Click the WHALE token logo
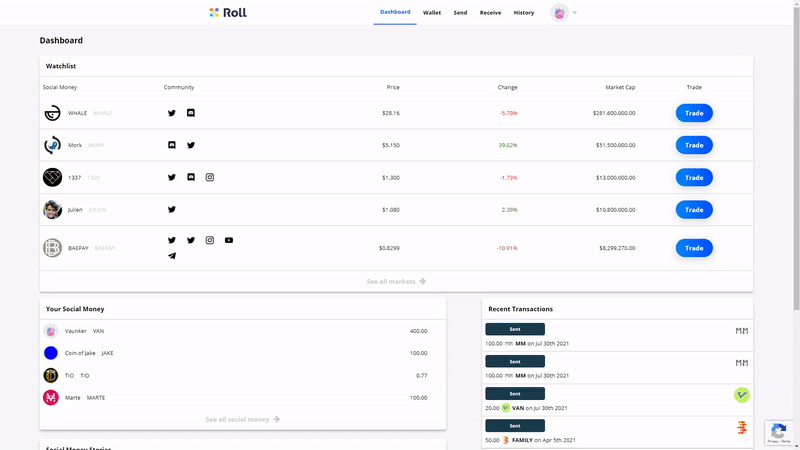The width and height of the screenshot is (800, 450). [x=52, y=113]
